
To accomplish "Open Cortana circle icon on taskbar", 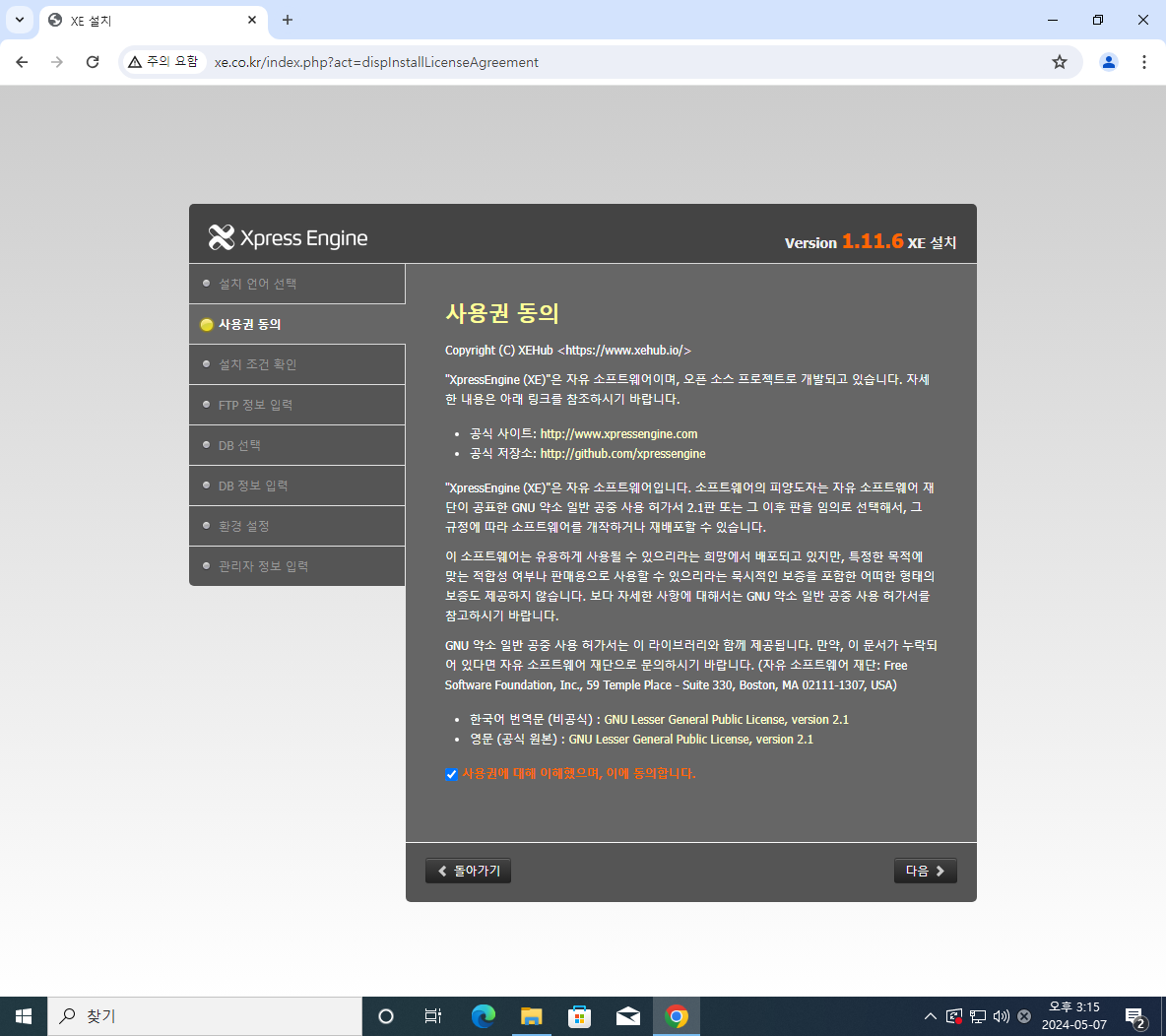I will pos(385,1016).
